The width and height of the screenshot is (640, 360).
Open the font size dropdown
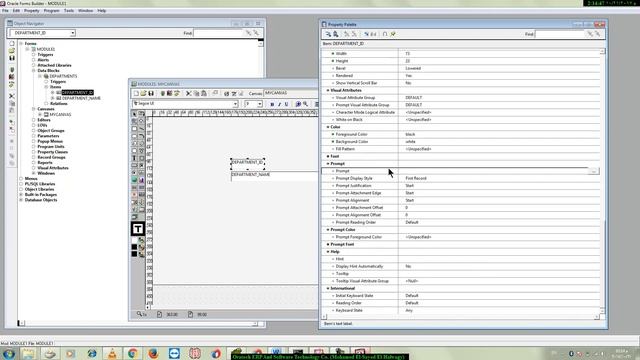click(260, 104)
